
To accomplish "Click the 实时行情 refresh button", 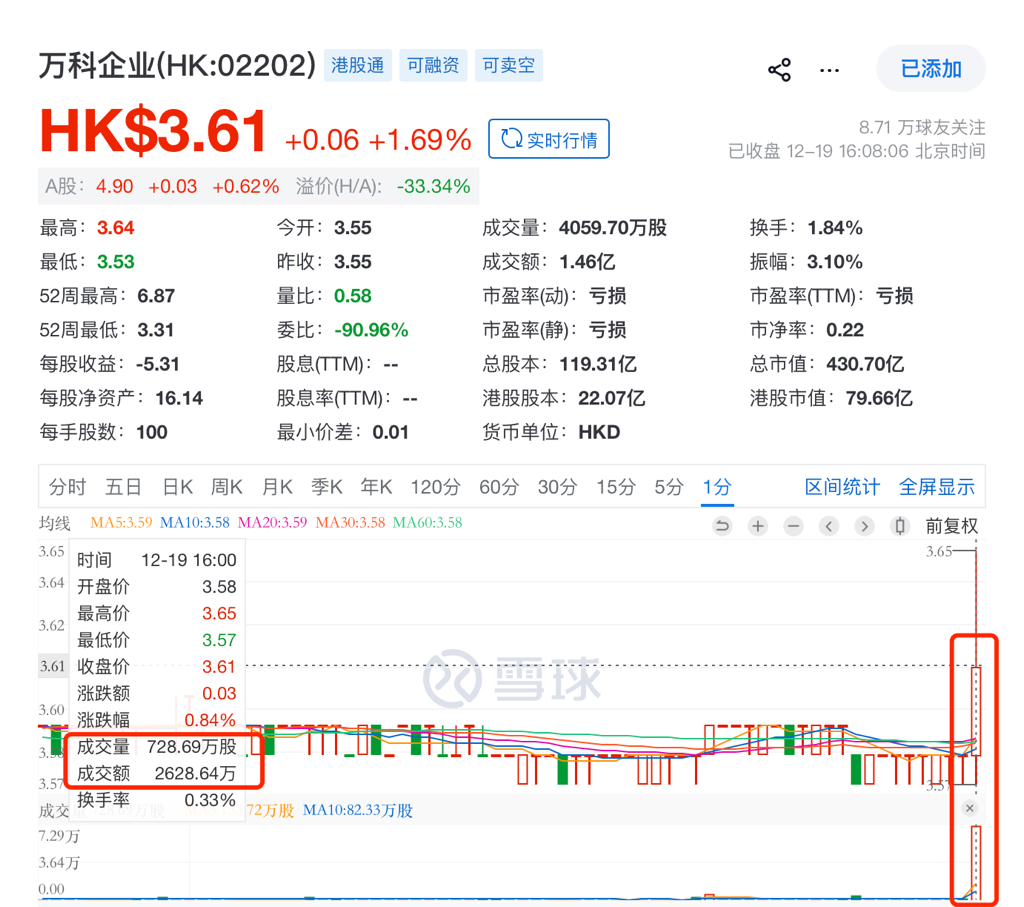I will point(549,139).
